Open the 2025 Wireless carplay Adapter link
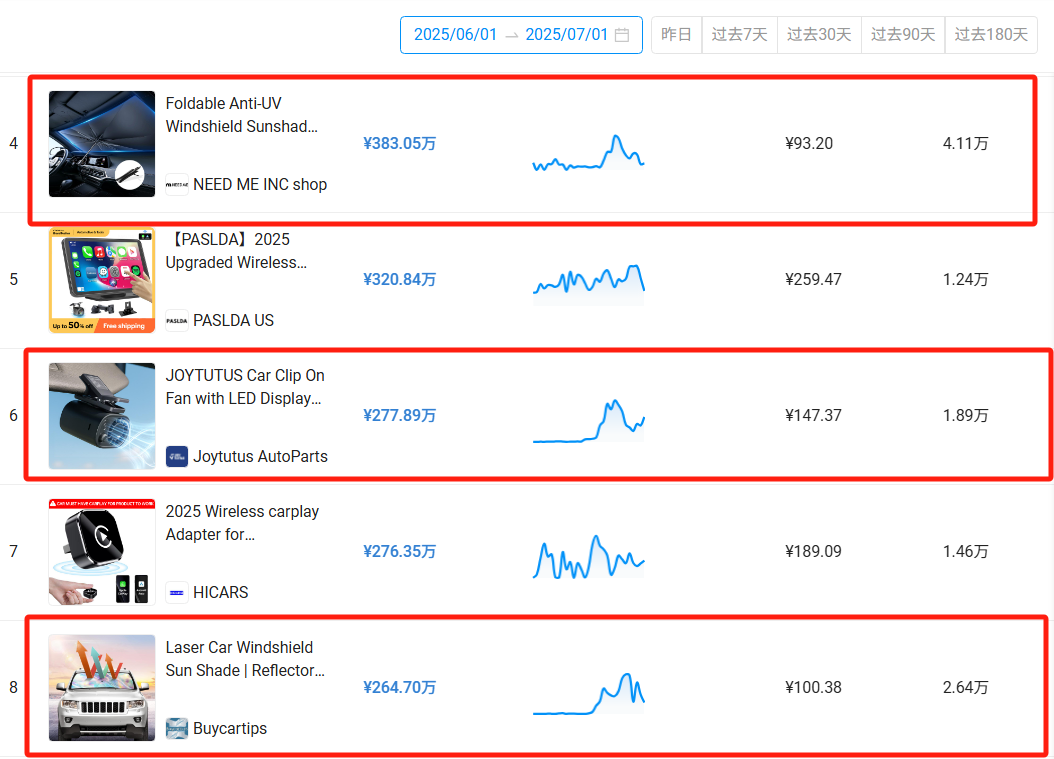The height and width of the screenshot is (759, 1054). pyautogui.click(x=242, y=523)
